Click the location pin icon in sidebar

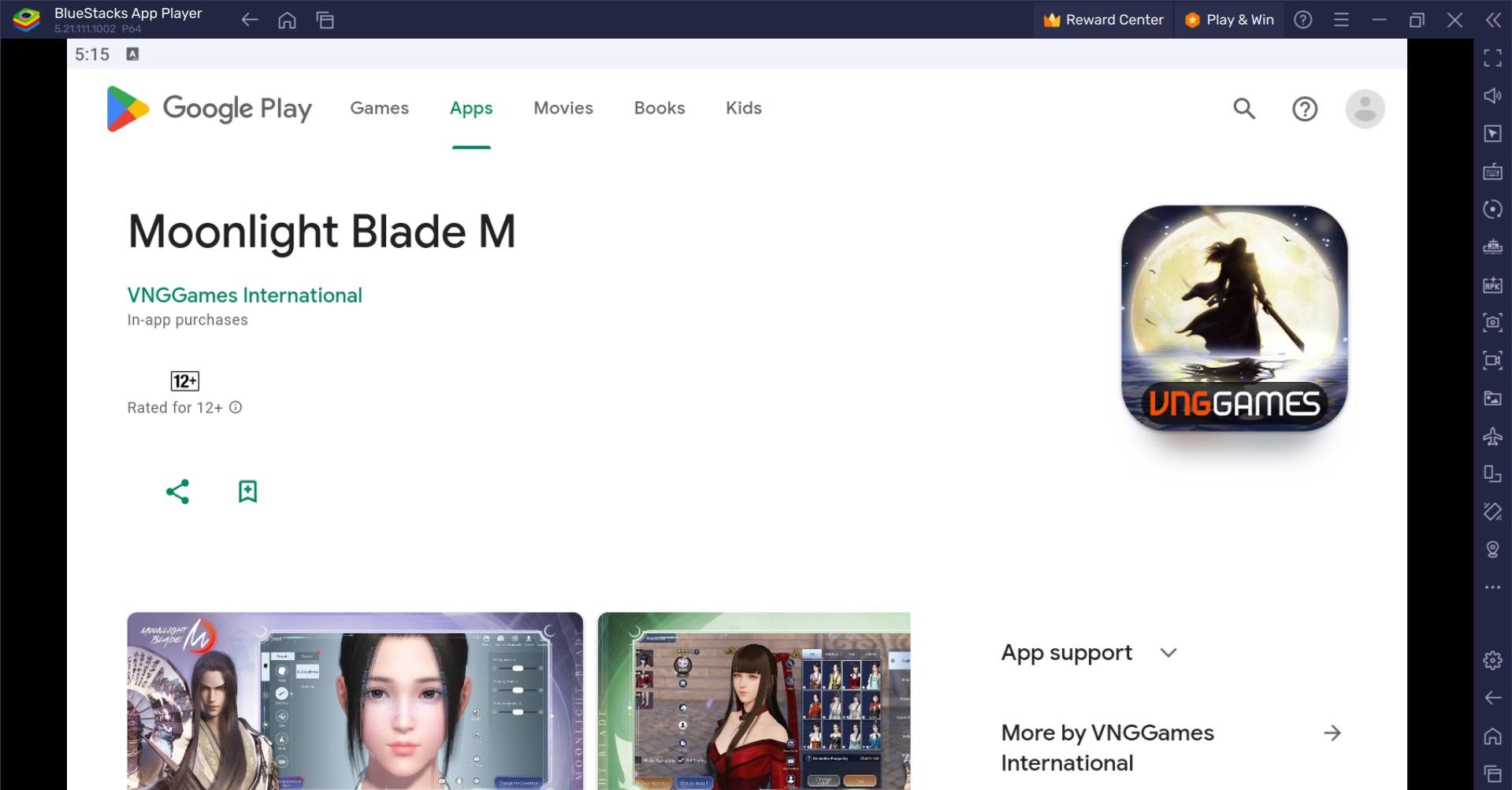coord(1492,549)
